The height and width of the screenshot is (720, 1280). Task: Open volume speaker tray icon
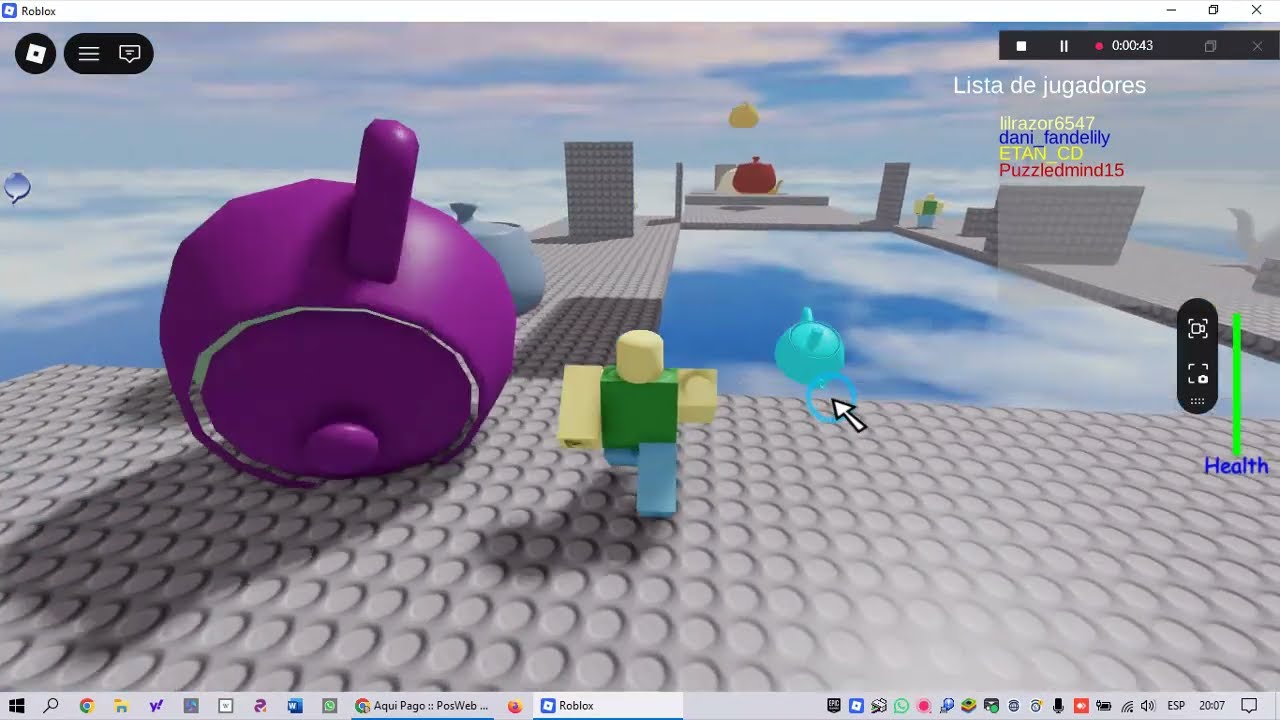pyautogui.click(x=1147, y=706)
